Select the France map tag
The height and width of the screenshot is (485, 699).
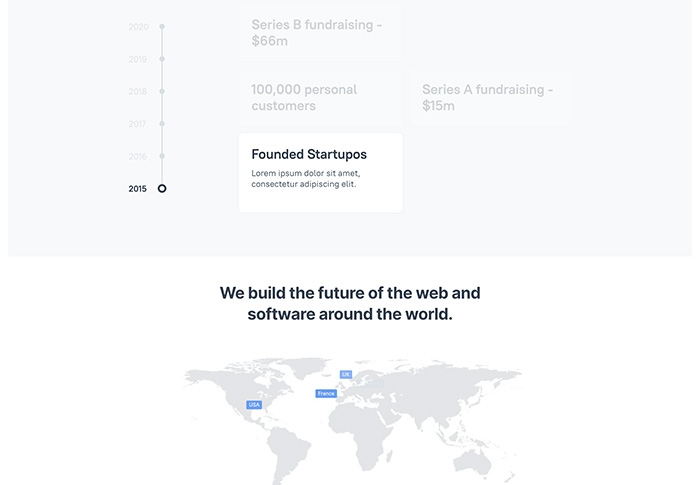326,394
